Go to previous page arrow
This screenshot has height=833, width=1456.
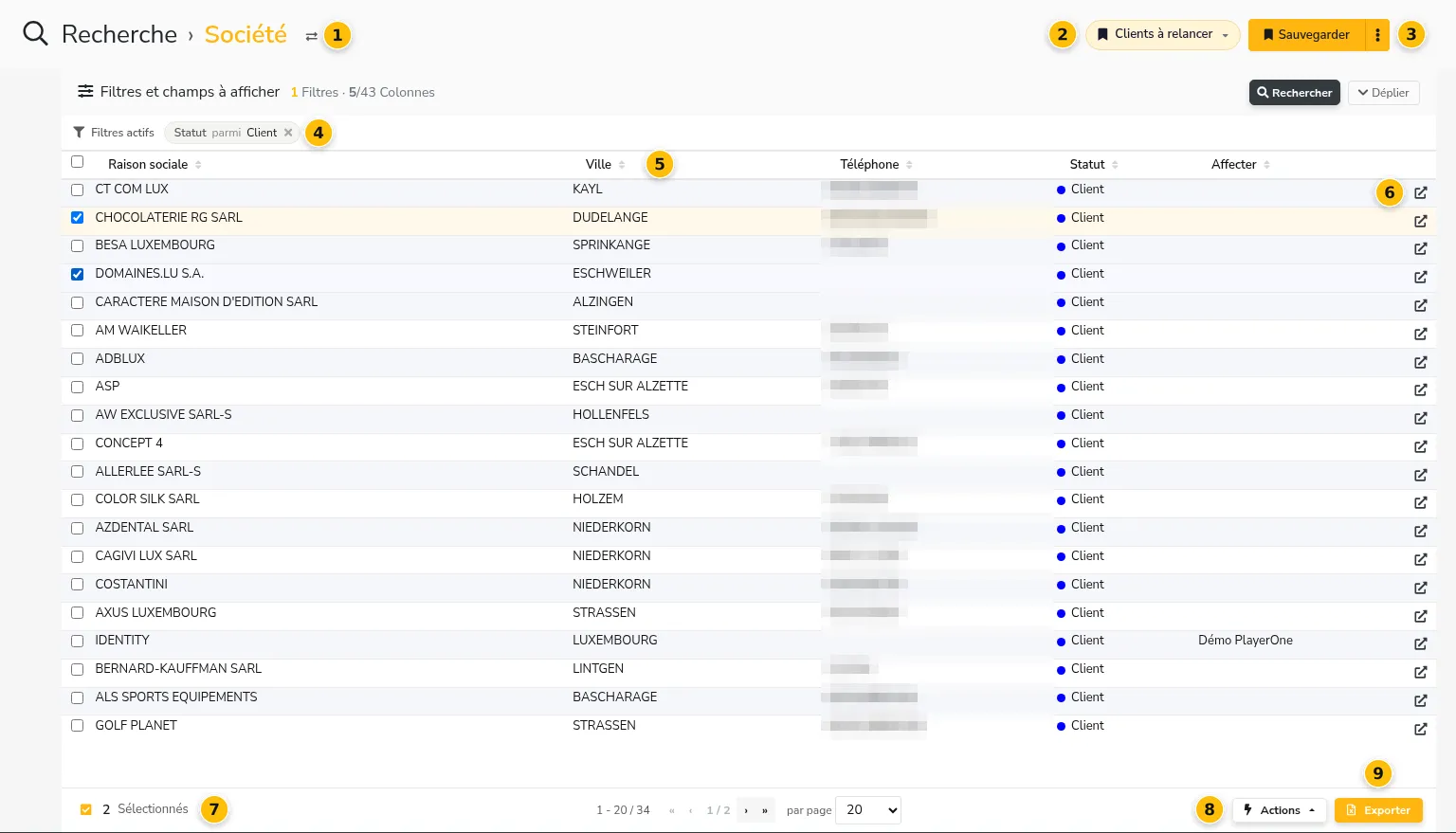(691, 810)
